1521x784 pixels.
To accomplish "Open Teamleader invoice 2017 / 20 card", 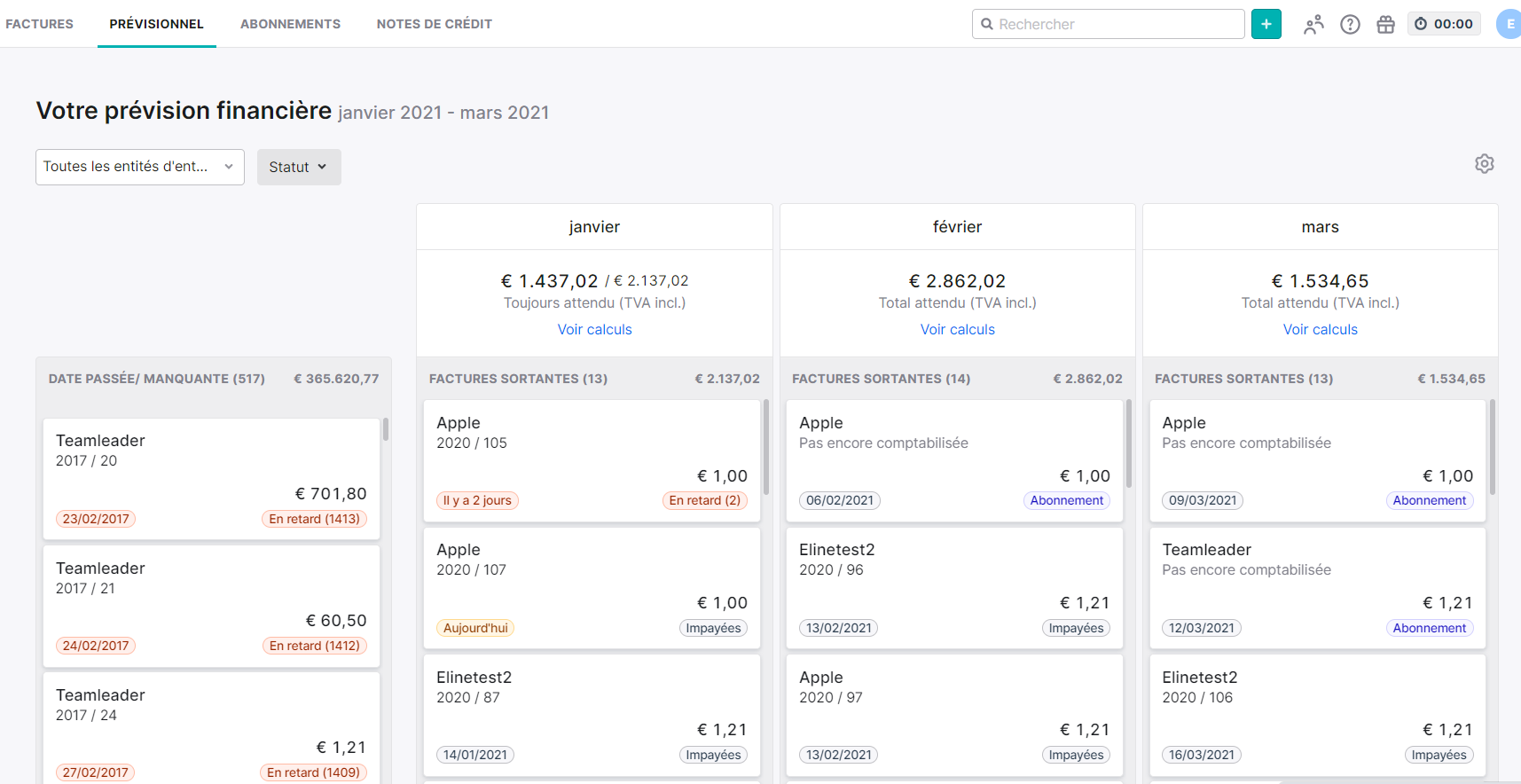I will (211, 479).
